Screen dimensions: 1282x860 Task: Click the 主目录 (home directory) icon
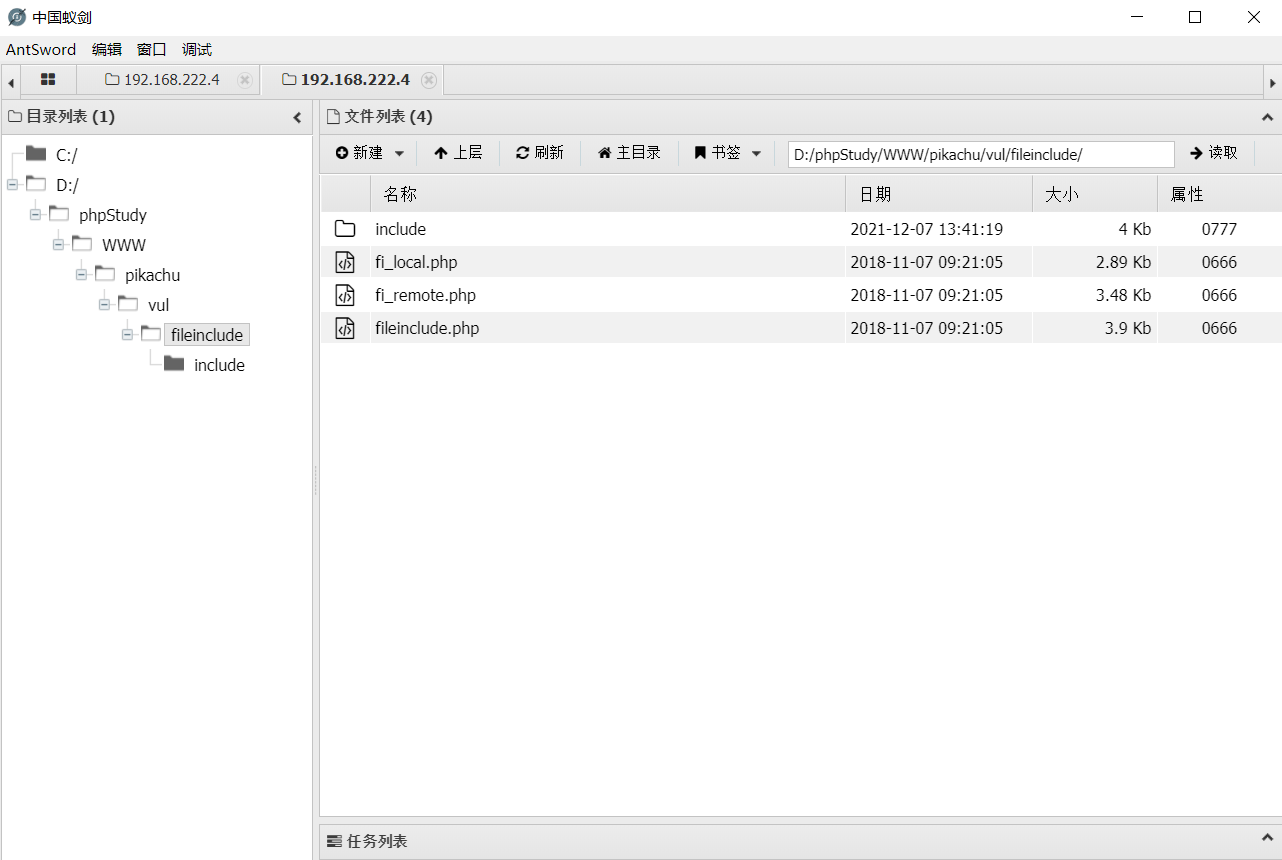(606, 152)
